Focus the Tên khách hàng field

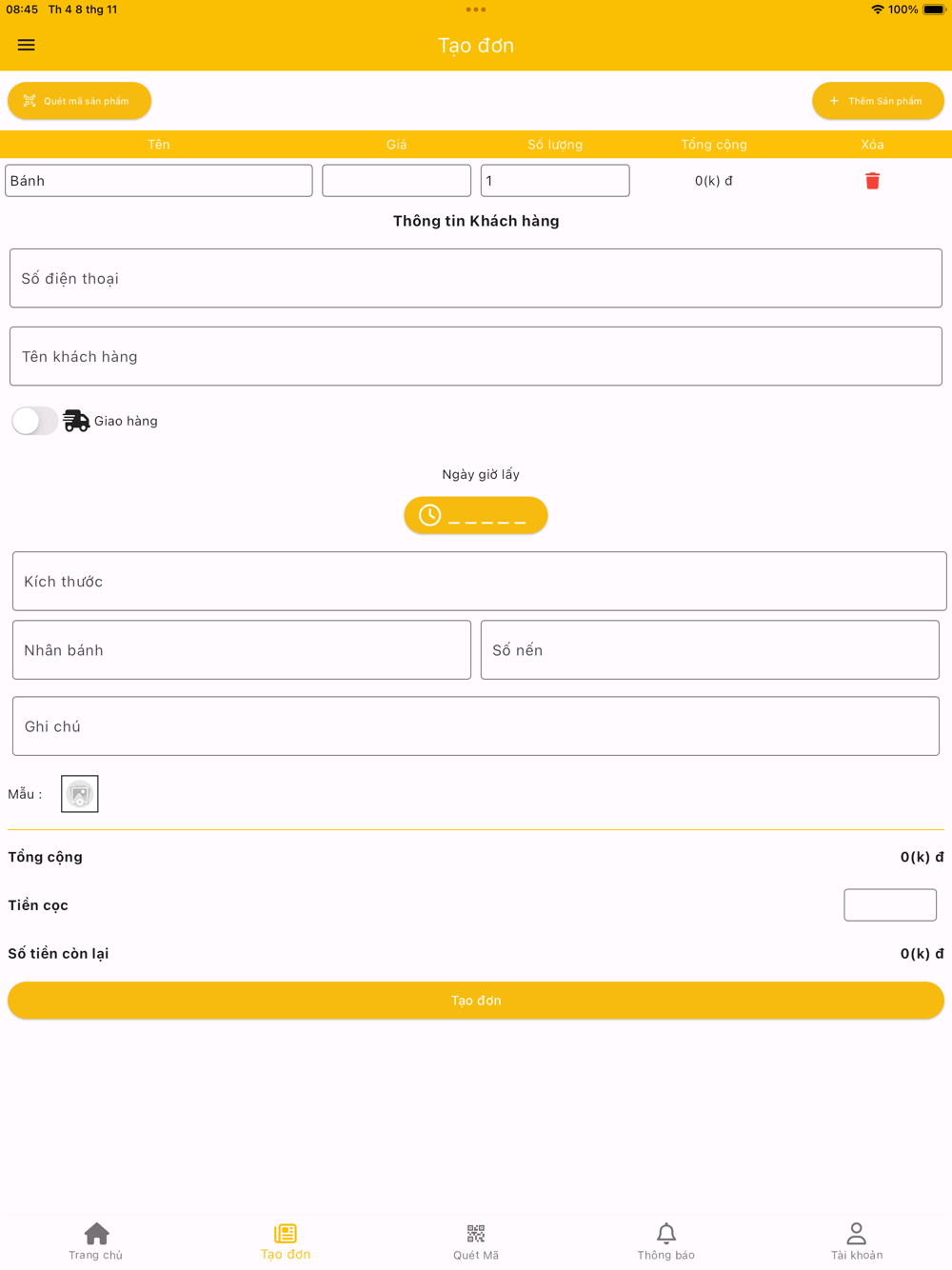coord(476,356)
